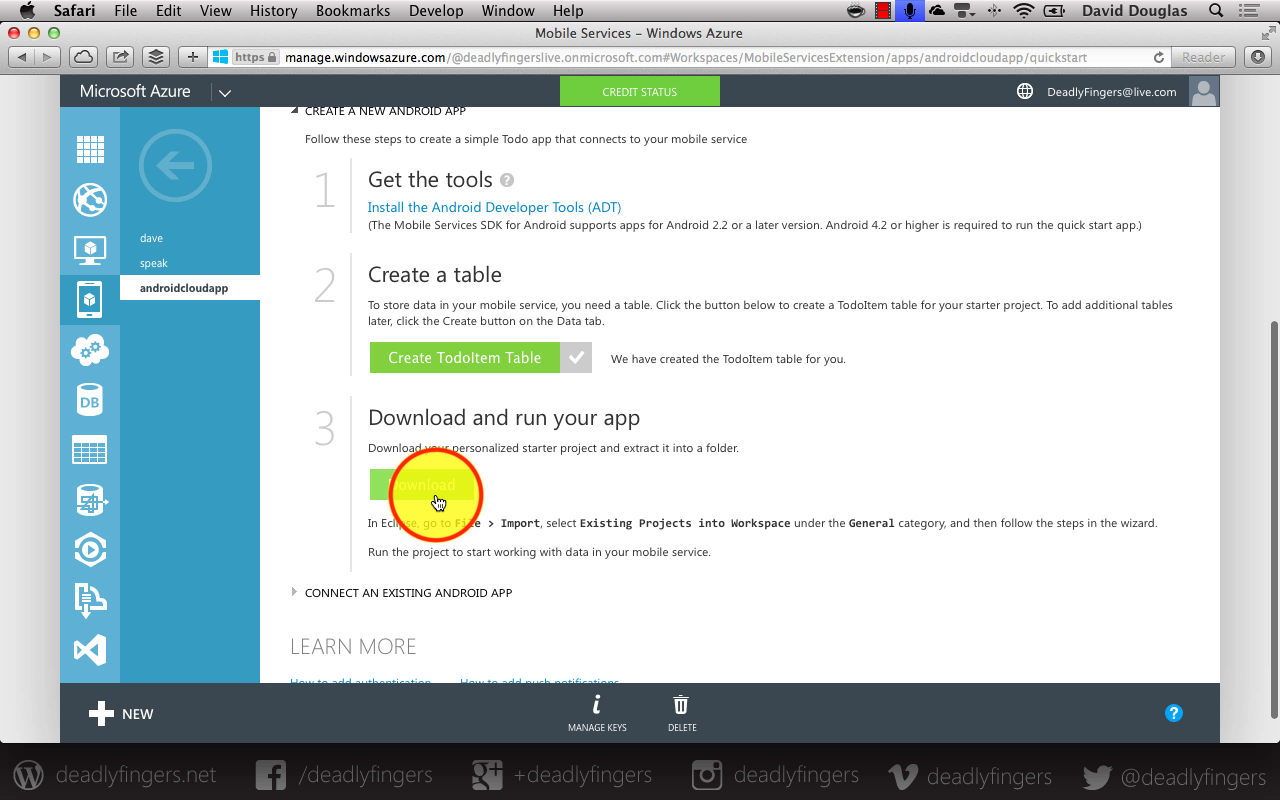Open Storage table icon in sidebar

point(90,450)
